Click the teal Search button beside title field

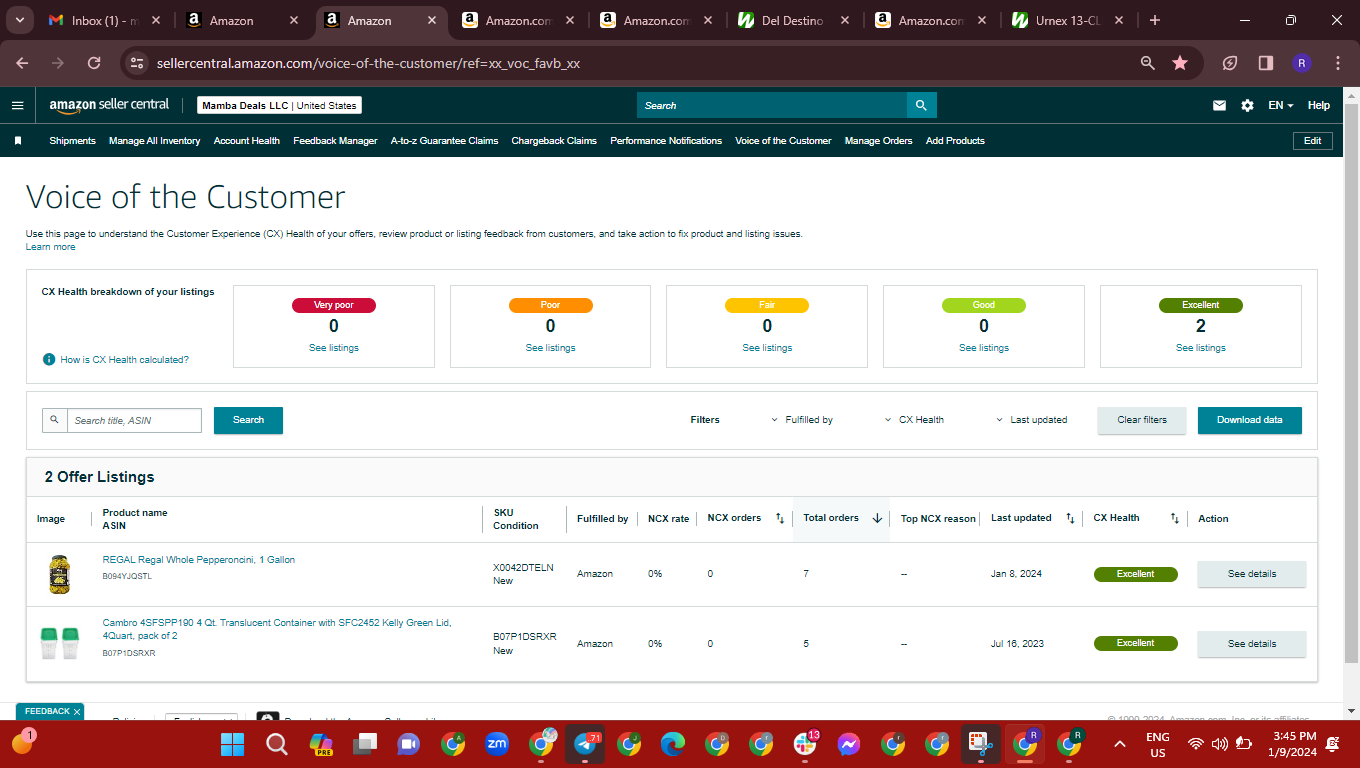[248, 420]
